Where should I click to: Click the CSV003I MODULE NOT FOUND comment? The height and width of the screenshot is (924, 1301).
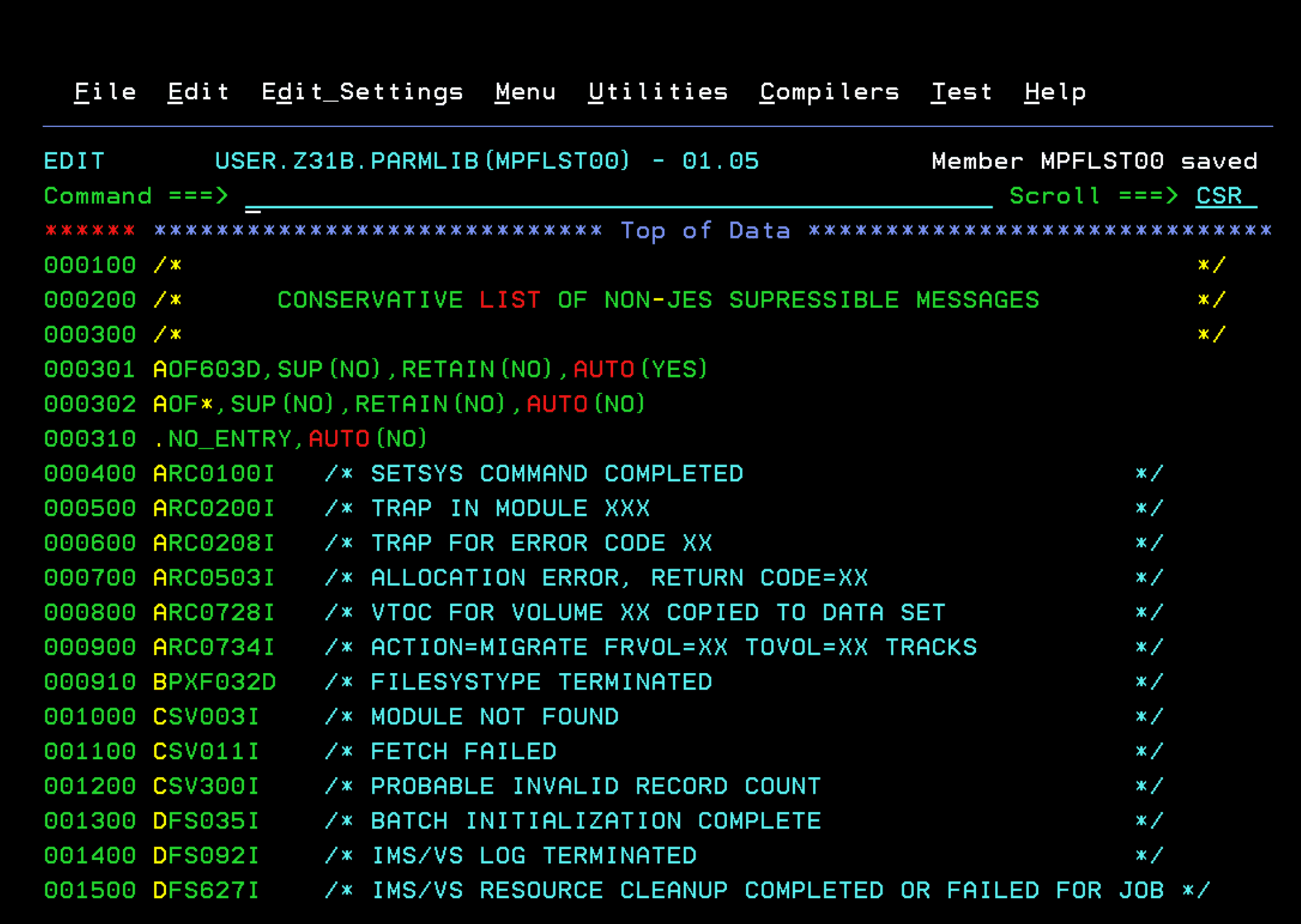coord(494,717)
